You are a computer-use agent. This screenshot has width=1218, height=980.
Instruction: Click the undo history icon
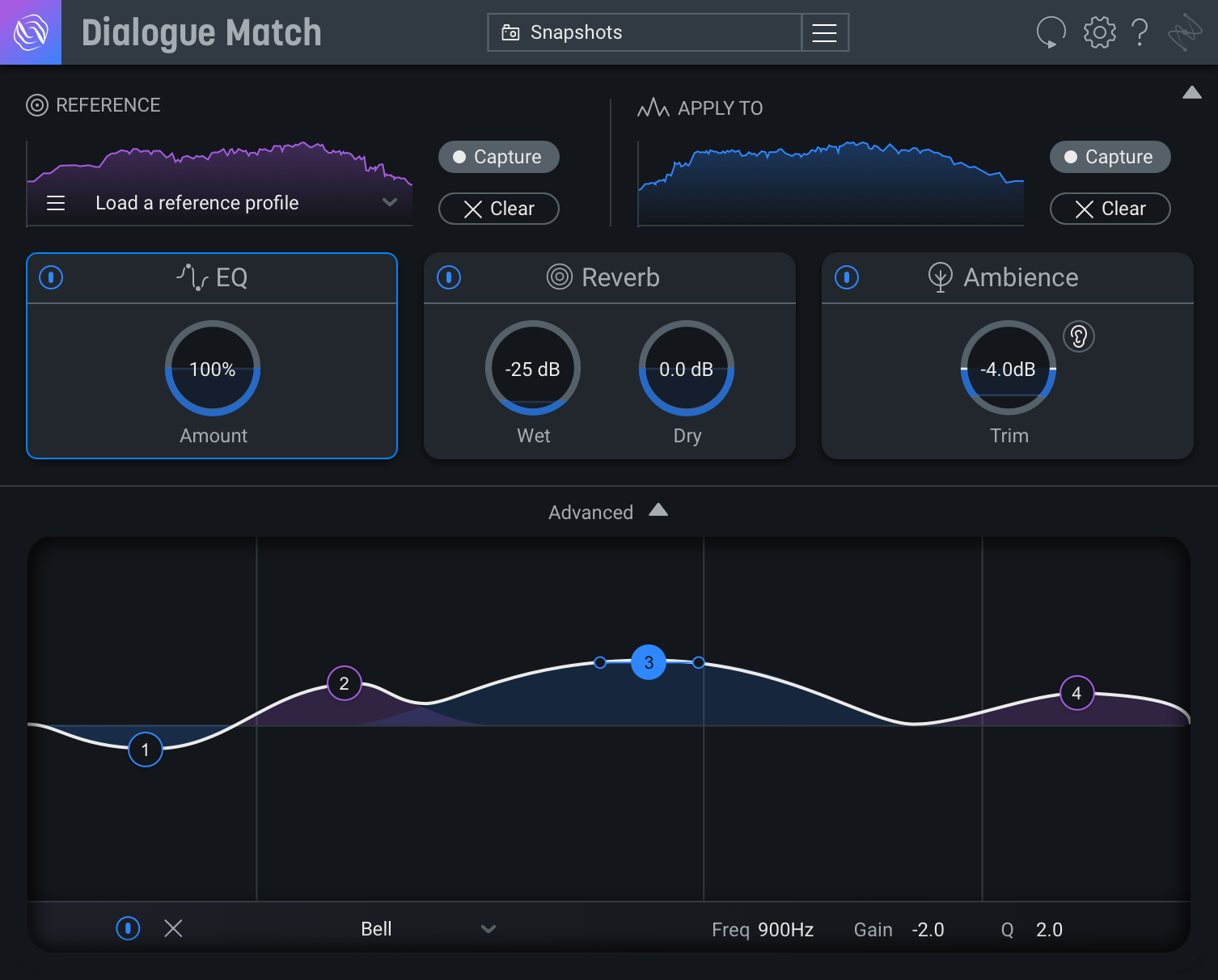coord(1051,32)
